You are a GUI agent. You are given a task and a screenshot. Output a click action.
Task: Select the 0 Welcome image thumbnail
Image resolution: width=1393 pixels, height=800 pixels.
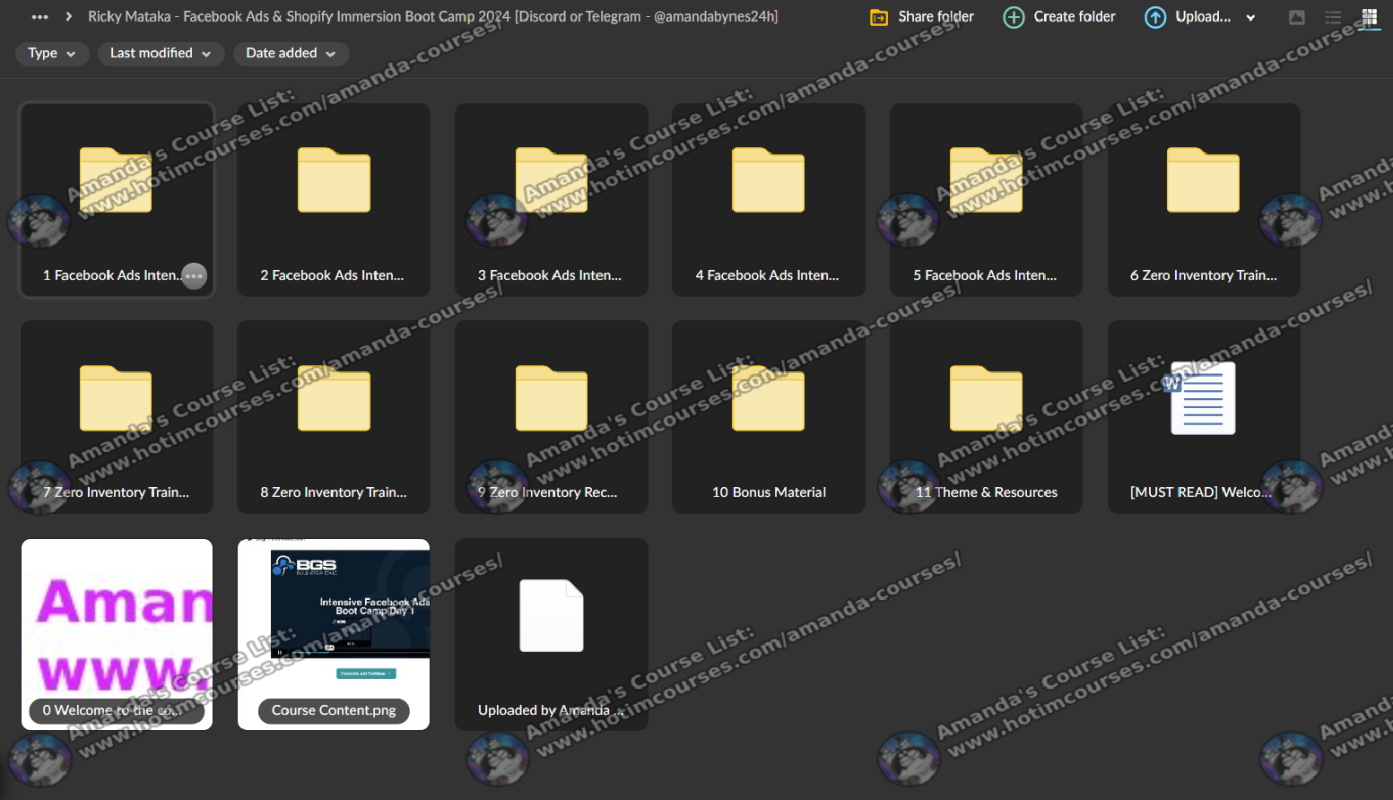point(117,634)
